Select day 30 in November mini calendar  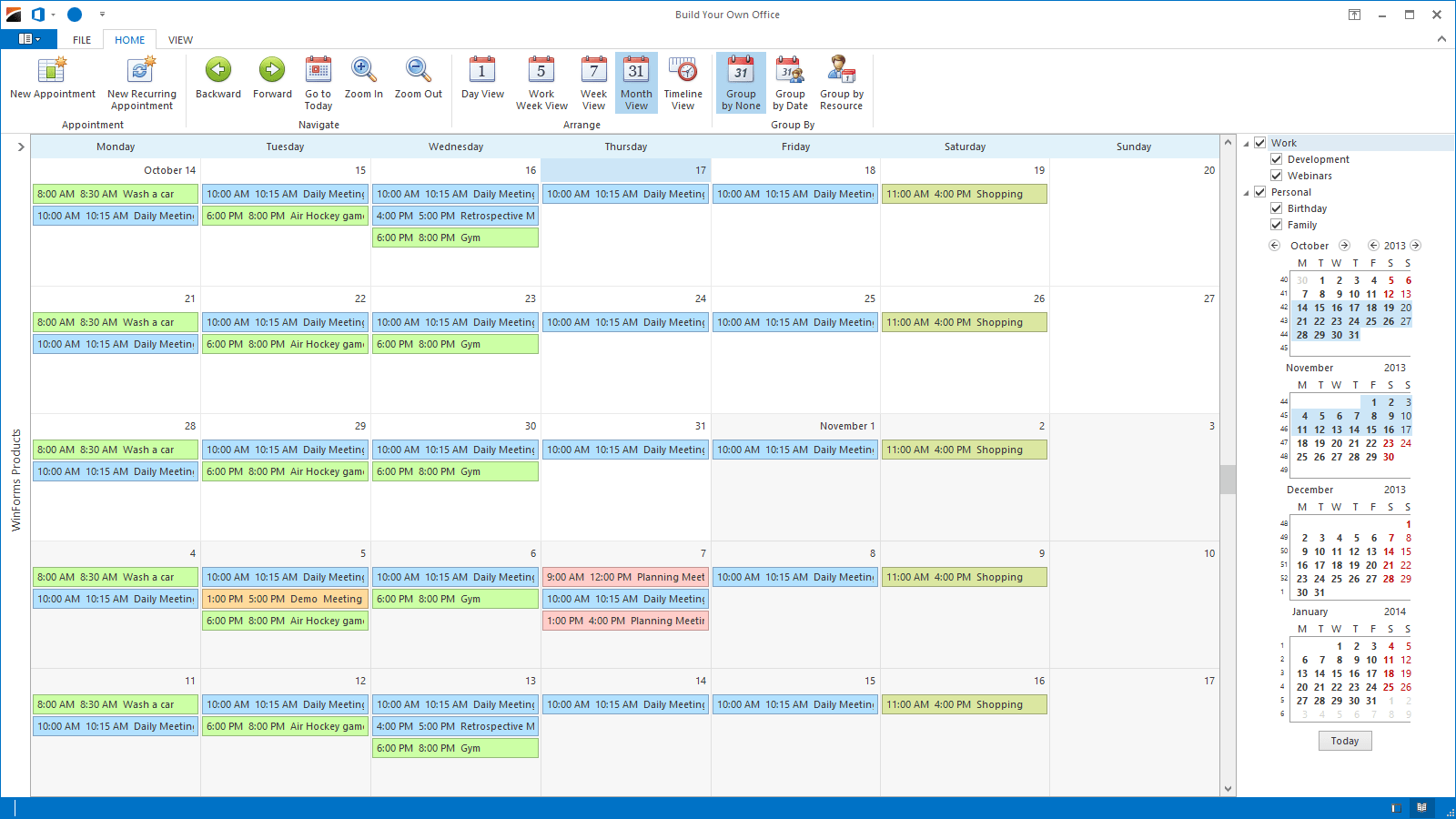pyautogui.click(x=1389, y=457)
